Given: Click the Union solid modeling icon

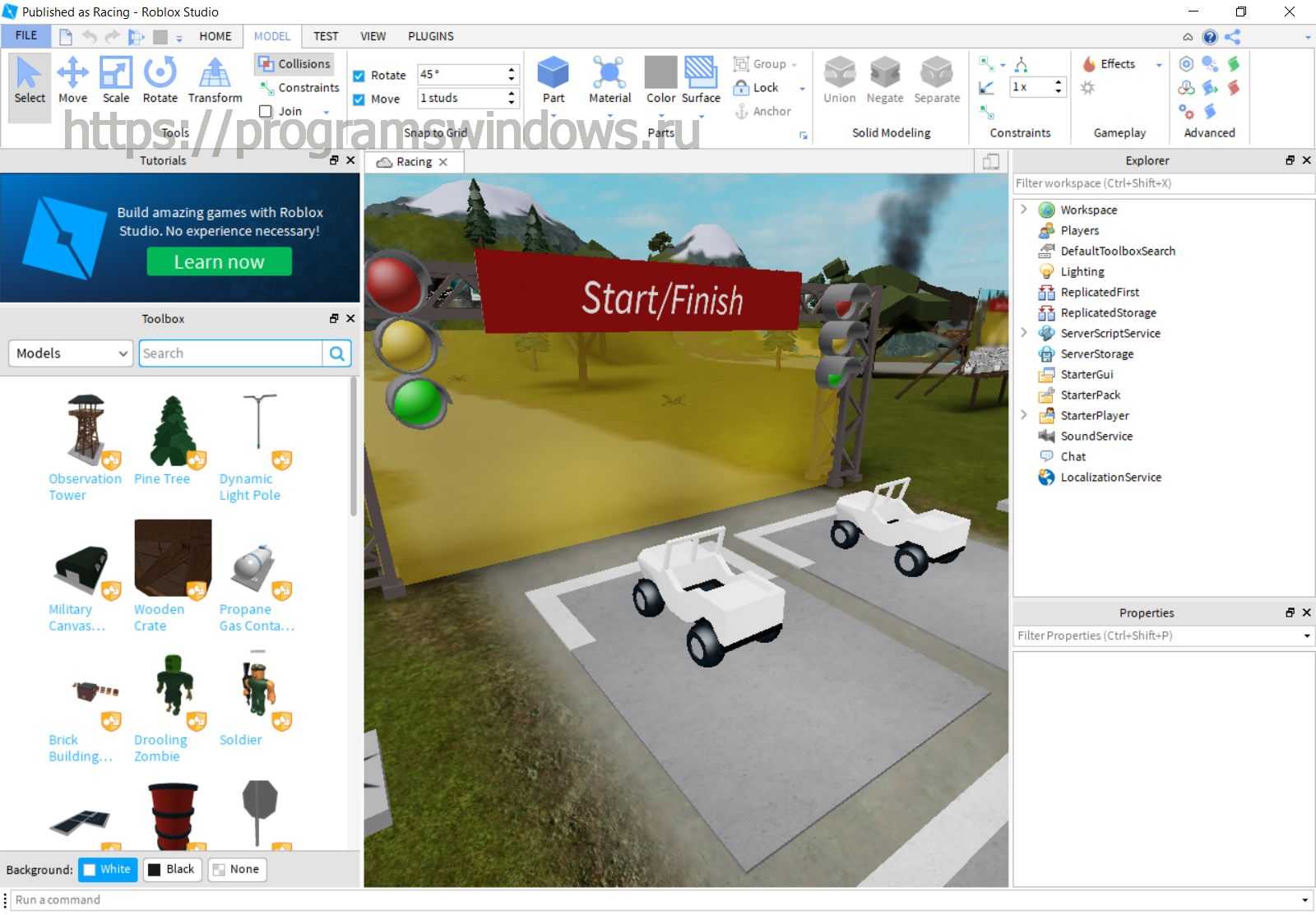Looking at the screenshot, I should coord(840,81).
